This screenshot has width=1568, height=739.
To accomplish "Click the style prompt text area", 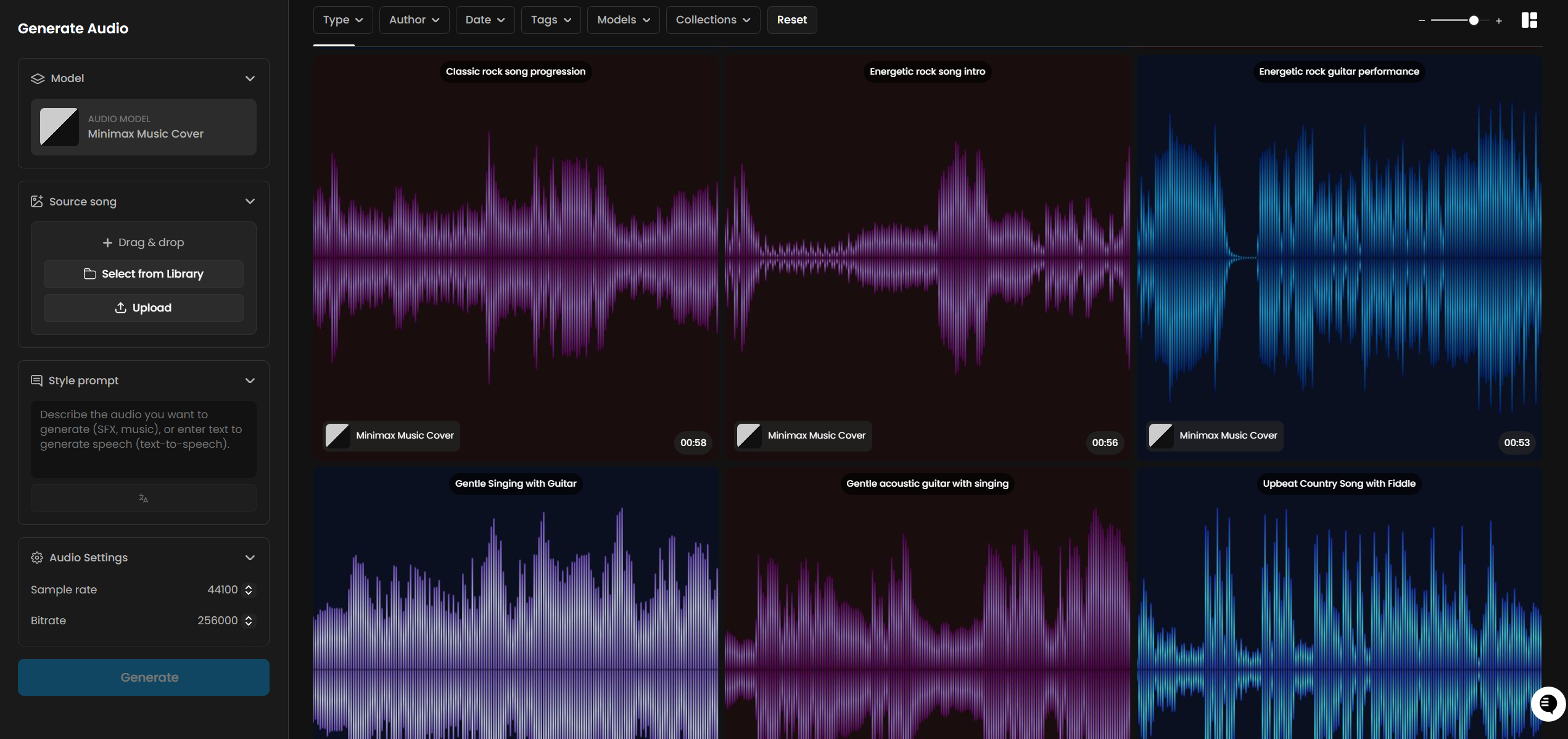I will click(x=144, y=439).
